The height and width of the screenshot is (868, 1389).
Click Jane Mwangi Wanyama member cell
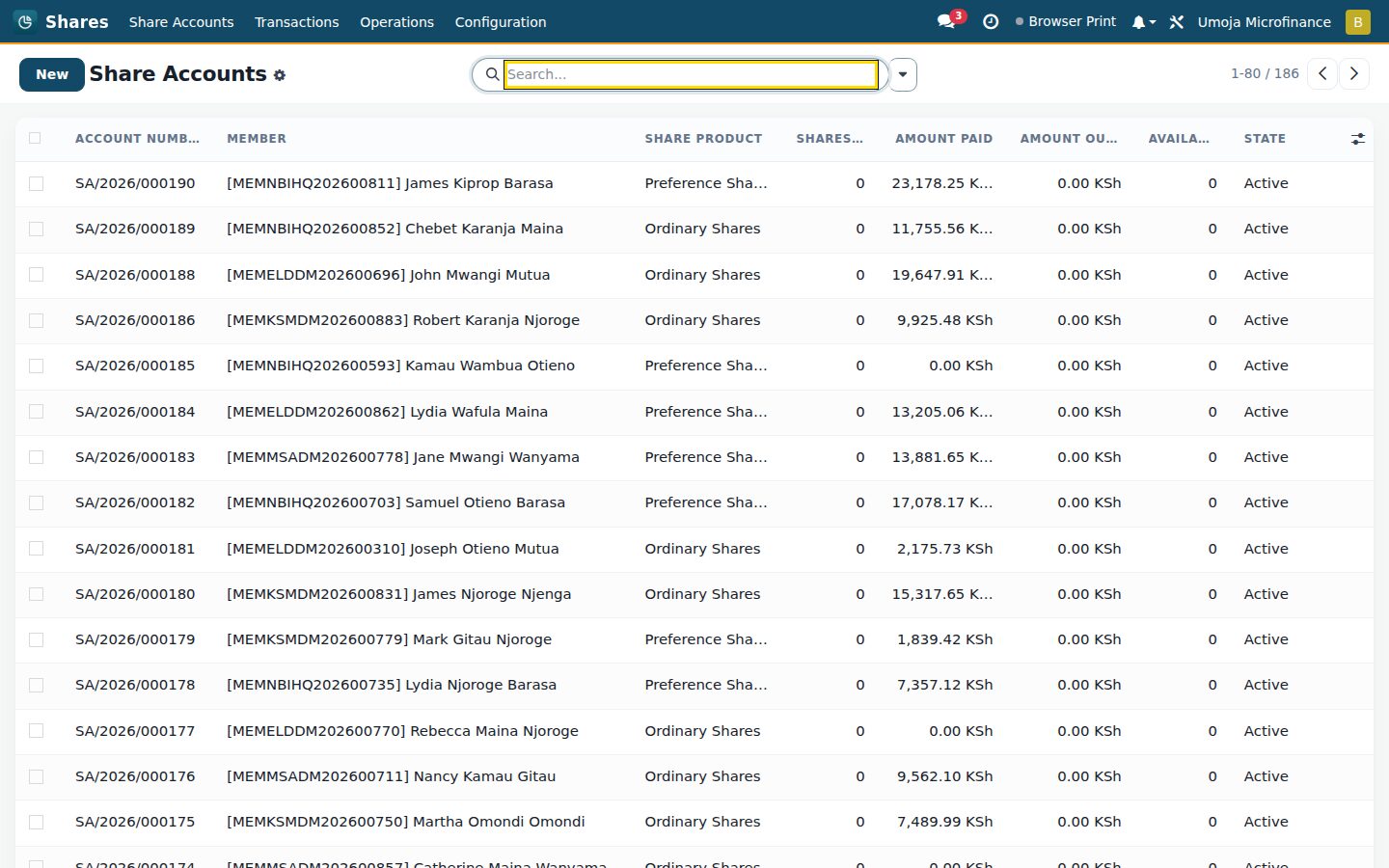(403, 457)
